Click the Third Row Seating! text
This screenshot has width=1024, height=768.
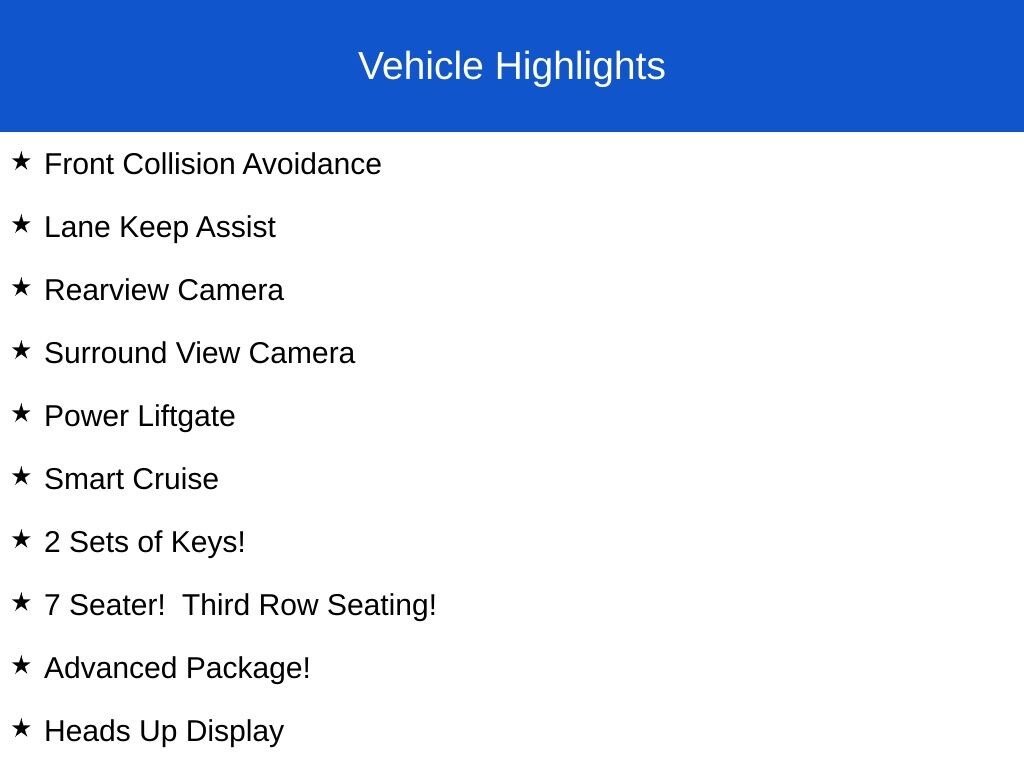[x=309, y=605]
